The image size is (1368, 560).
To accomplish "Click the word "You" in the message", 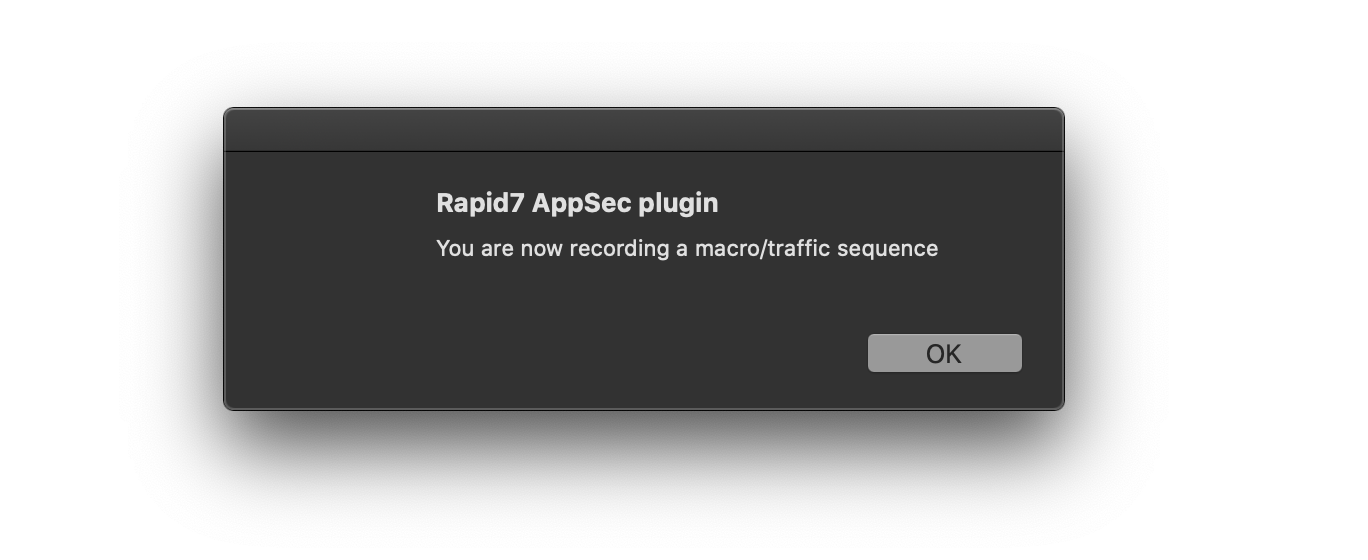I will [455, 248].
